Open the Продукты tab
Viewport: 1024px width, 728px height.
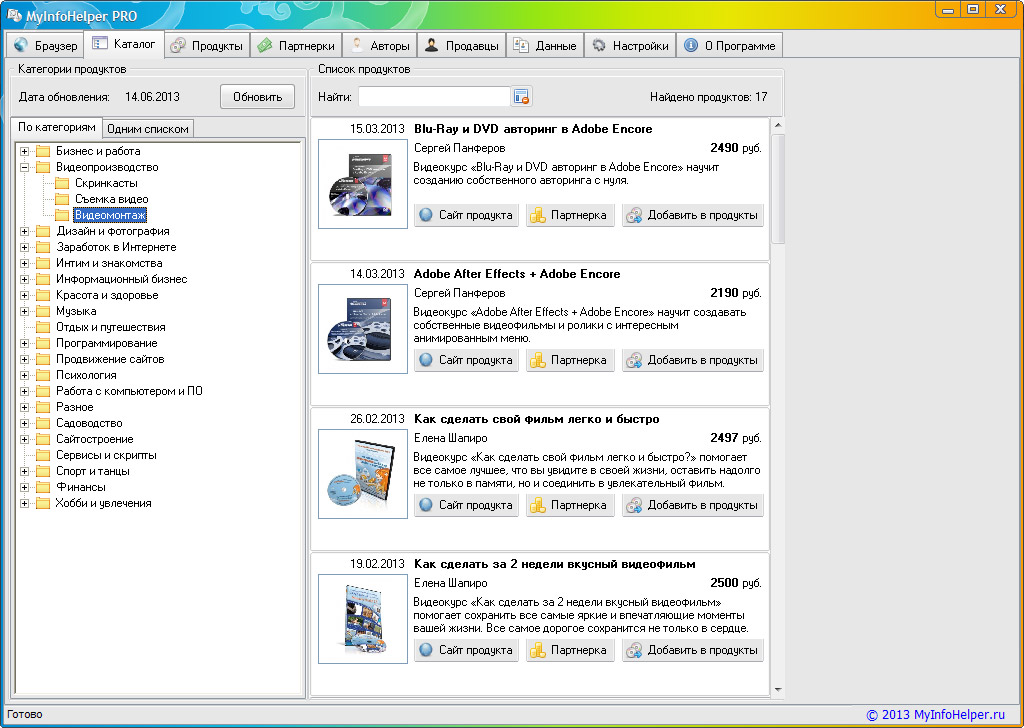click(x=206, y=46)
